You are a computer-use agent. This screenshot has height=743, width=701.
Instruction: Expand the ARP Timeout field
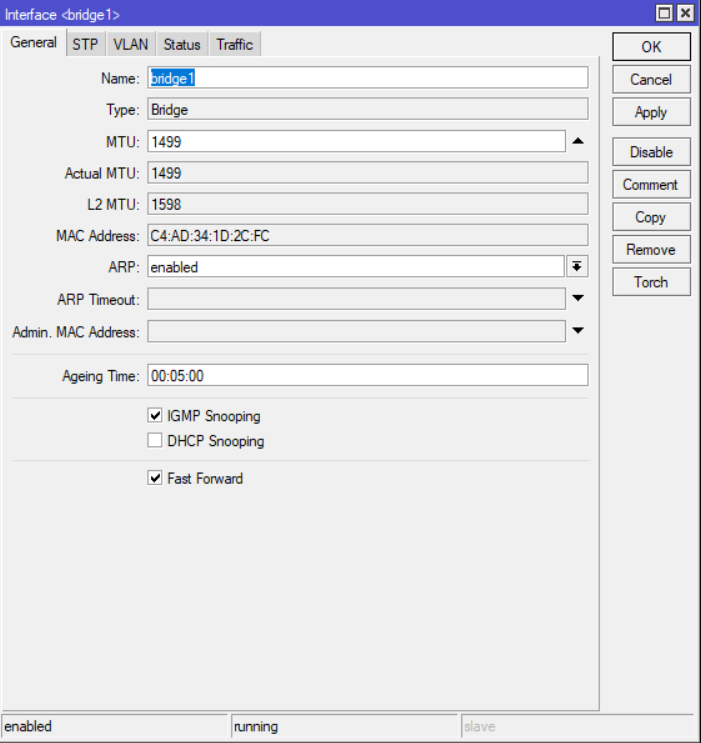[x=578, y=298]
